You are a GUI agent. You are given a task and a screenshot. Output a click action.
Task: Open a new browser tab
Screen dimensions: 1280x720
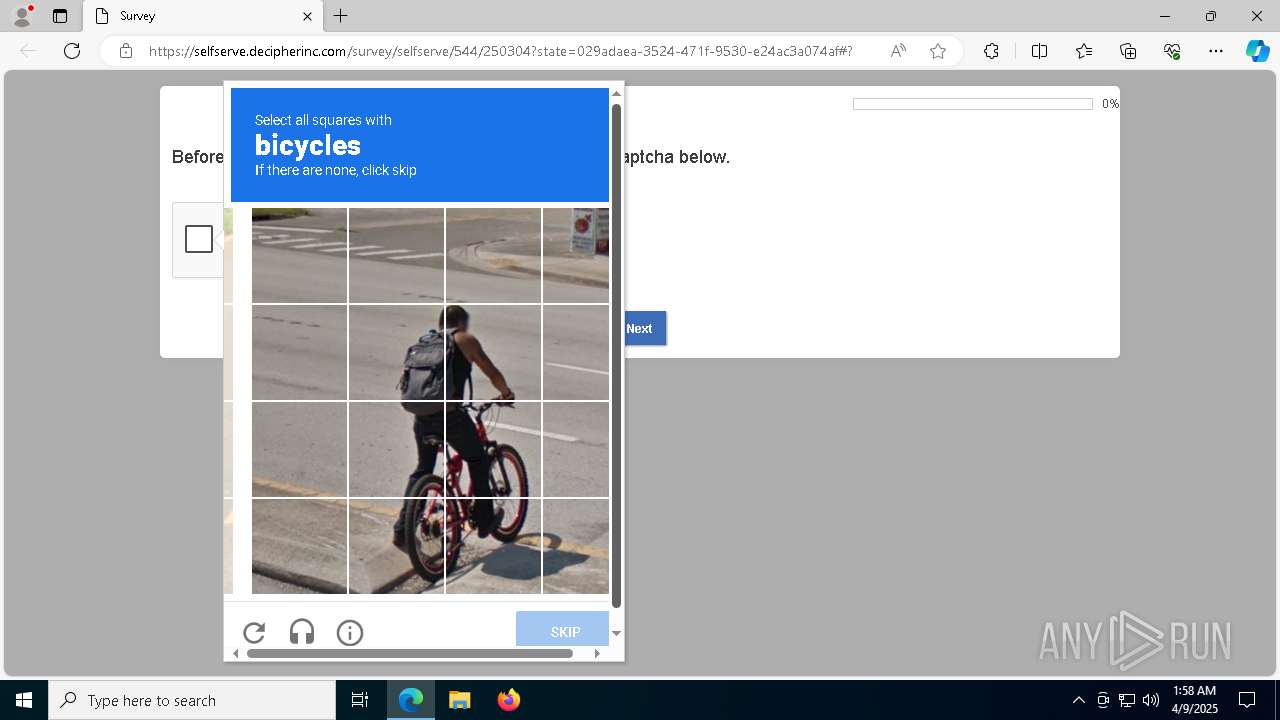pos(341,16)
